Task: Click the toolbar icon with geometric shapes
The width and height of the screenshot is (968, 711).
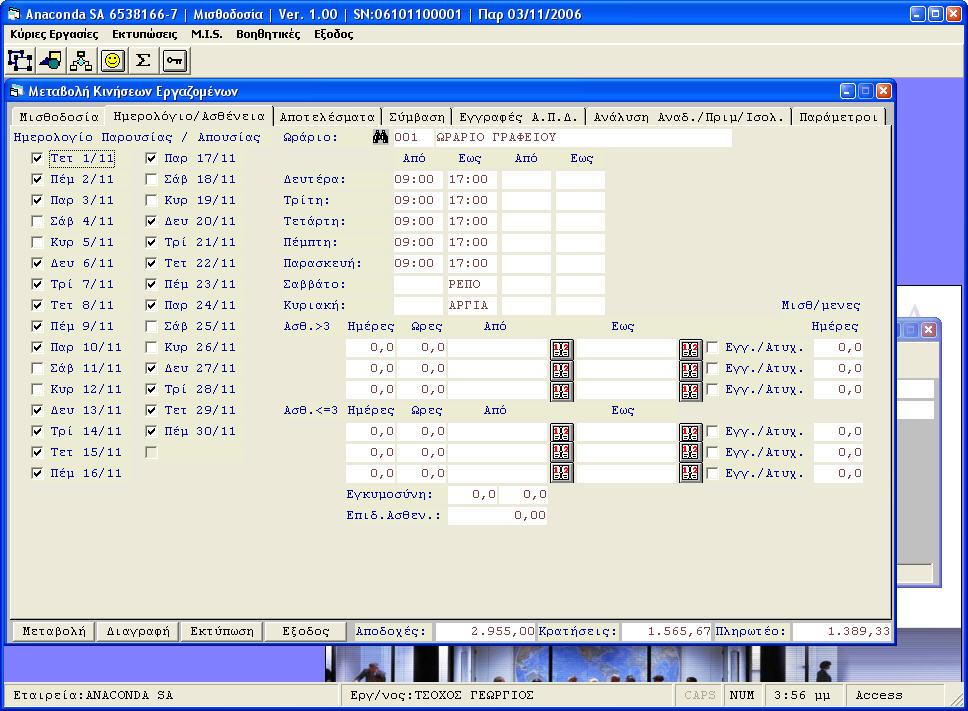Action: coord(51,60)
